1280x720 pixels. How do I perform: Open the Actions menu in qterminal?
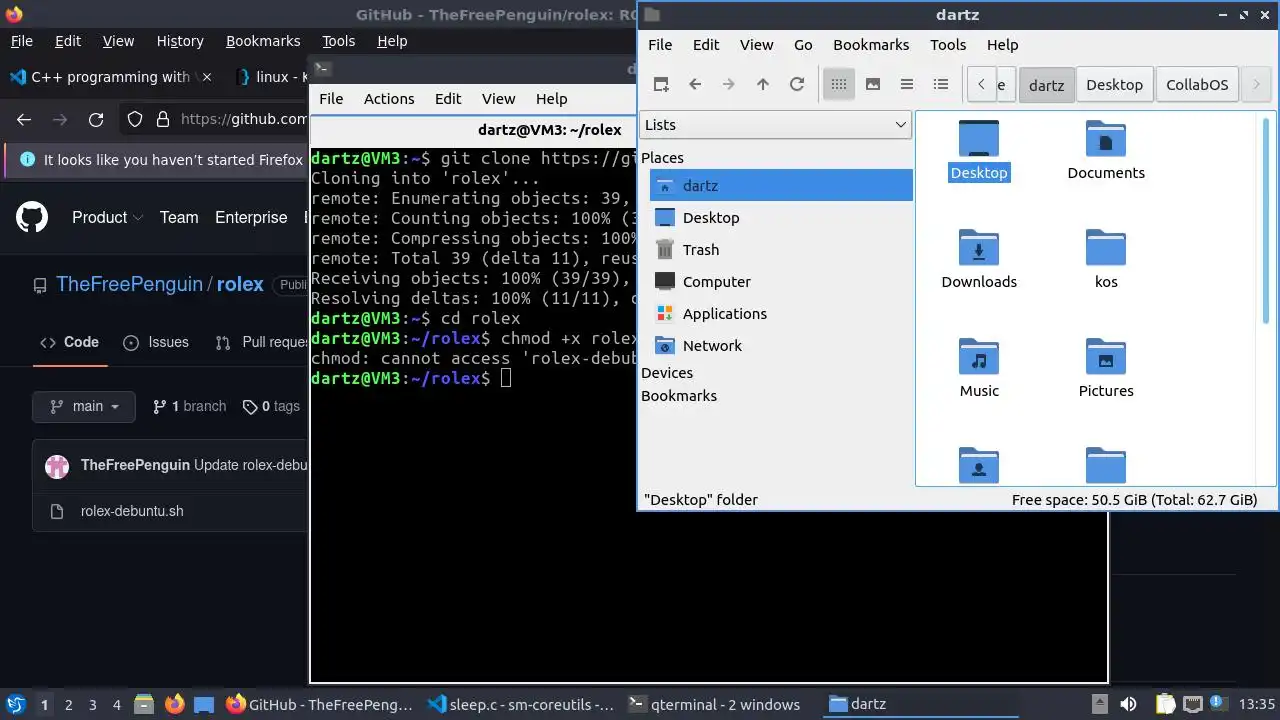tap(389, 99)
